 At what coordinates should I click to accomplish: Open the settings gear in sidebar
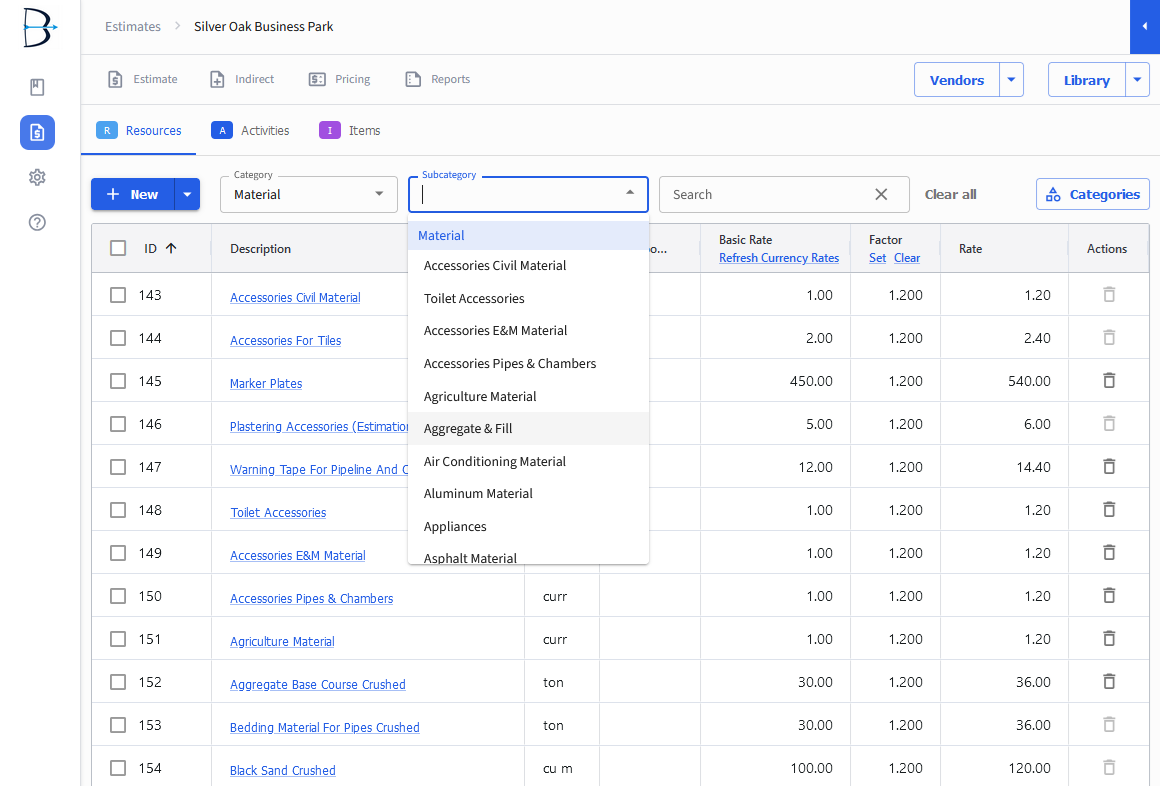37,177
